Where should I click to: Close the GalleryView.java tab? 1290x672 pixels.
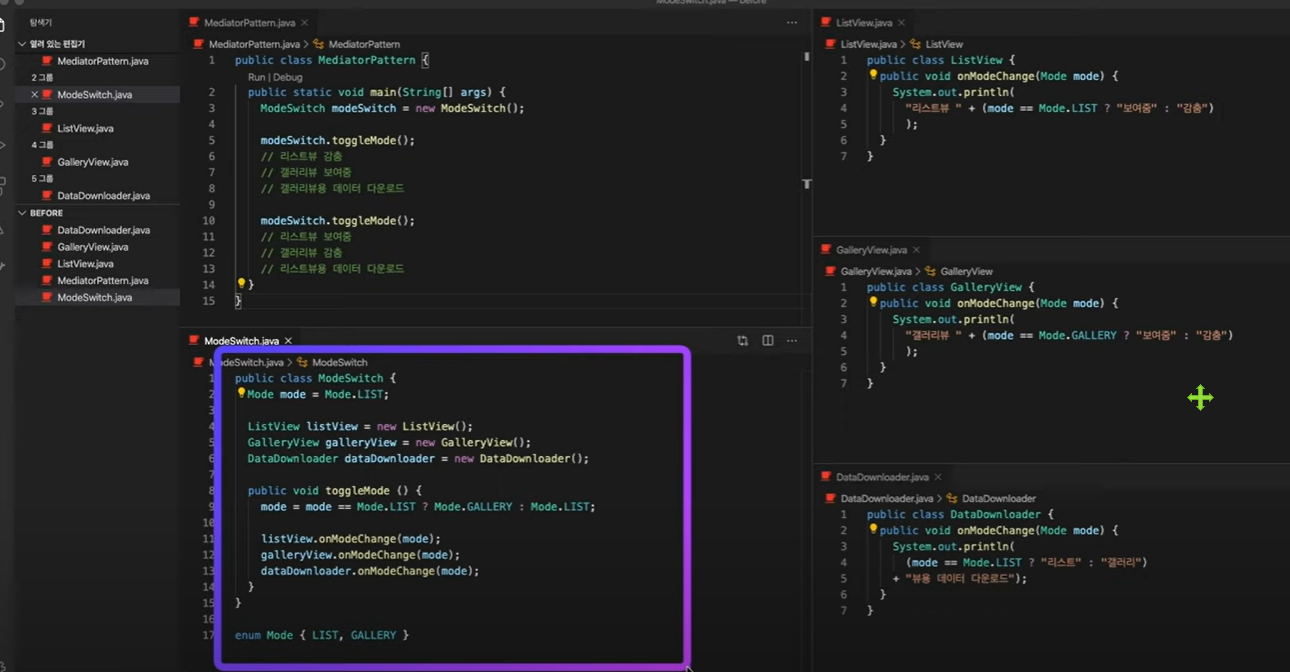pyautogui.click(x=917, y=249)
